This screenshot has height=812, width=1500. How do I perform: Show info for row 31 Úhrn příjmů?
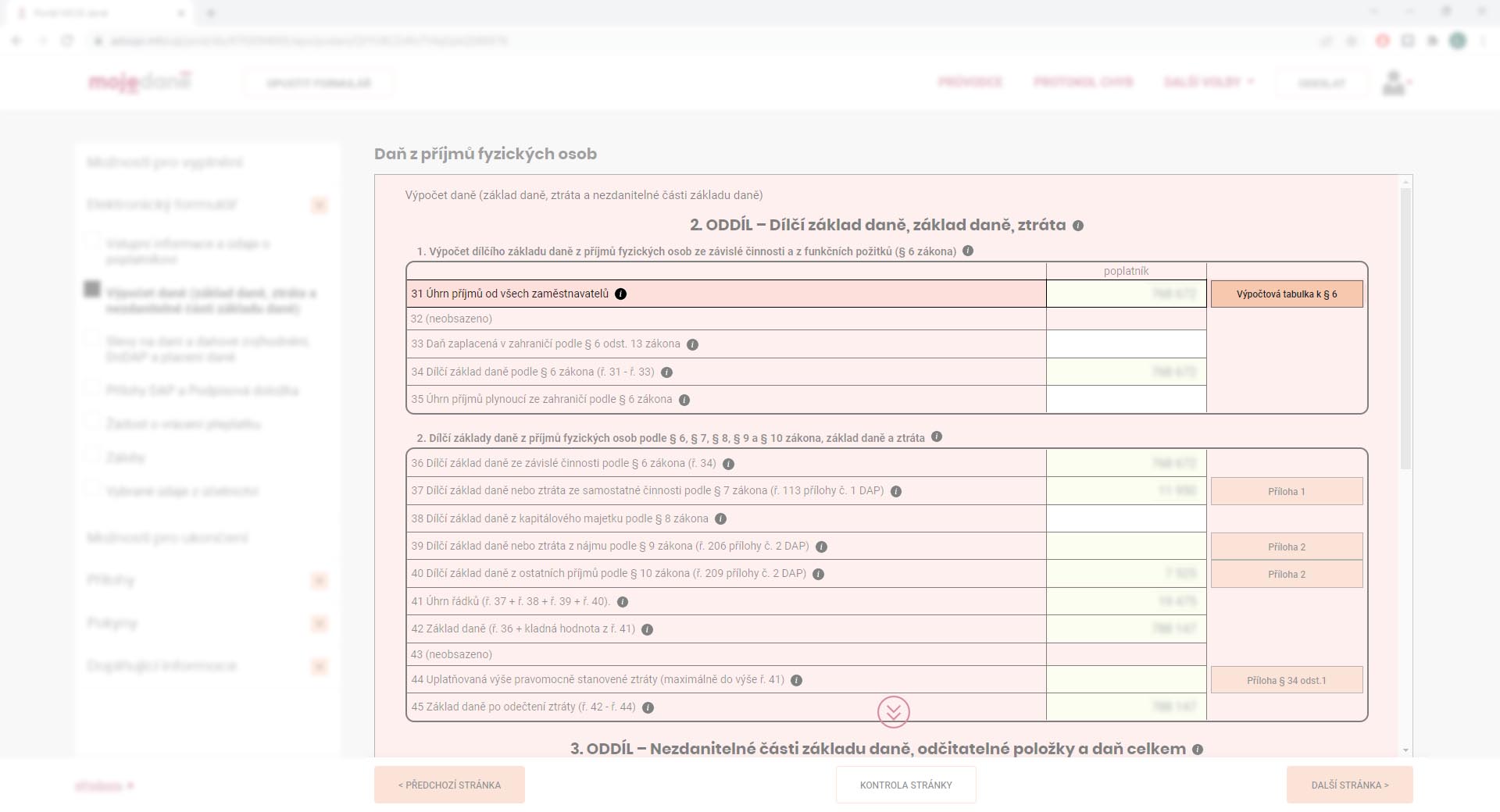pos(620,294)
